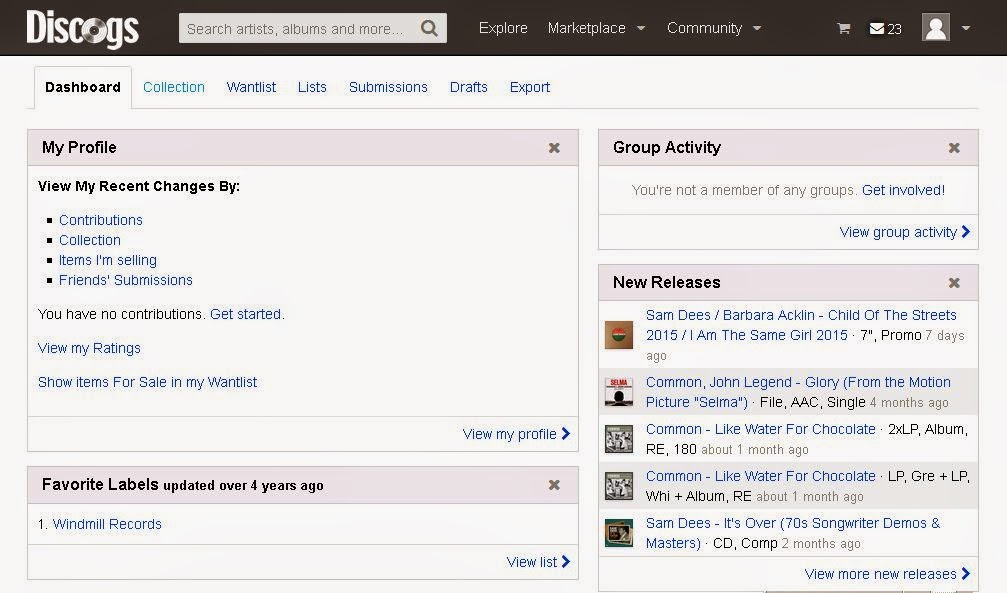Go to the Explore menu item
Viewport: 1007px width, 593px height.
coord(503,28)
